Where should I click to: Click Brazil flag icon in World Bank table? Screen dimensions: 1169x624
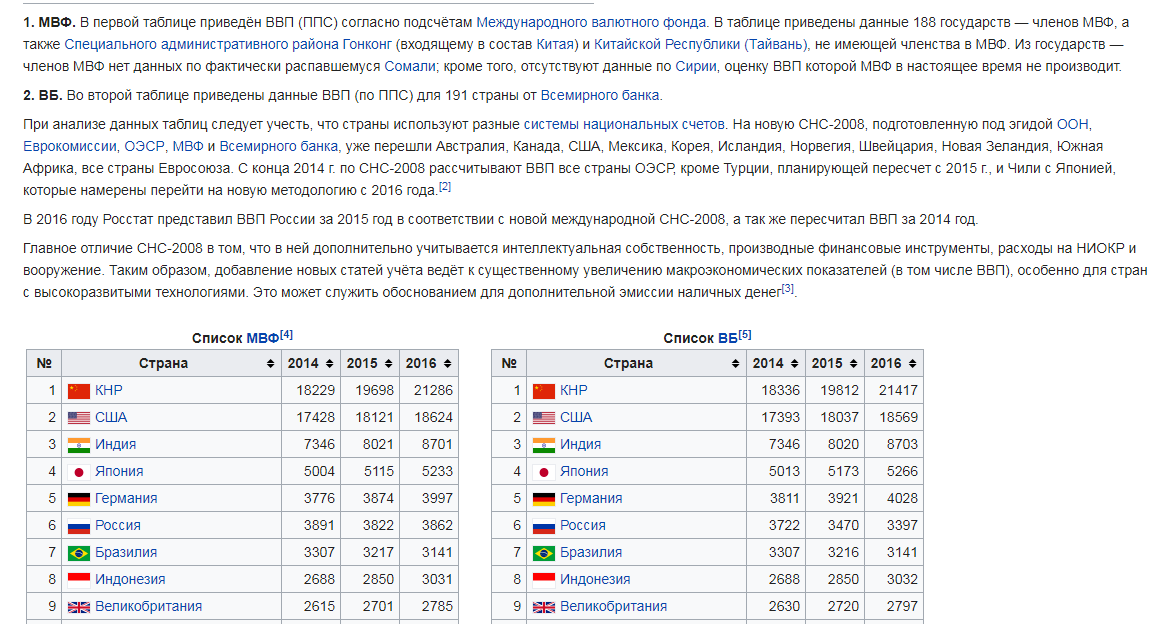pyautogui.click(x=543, y=553)
